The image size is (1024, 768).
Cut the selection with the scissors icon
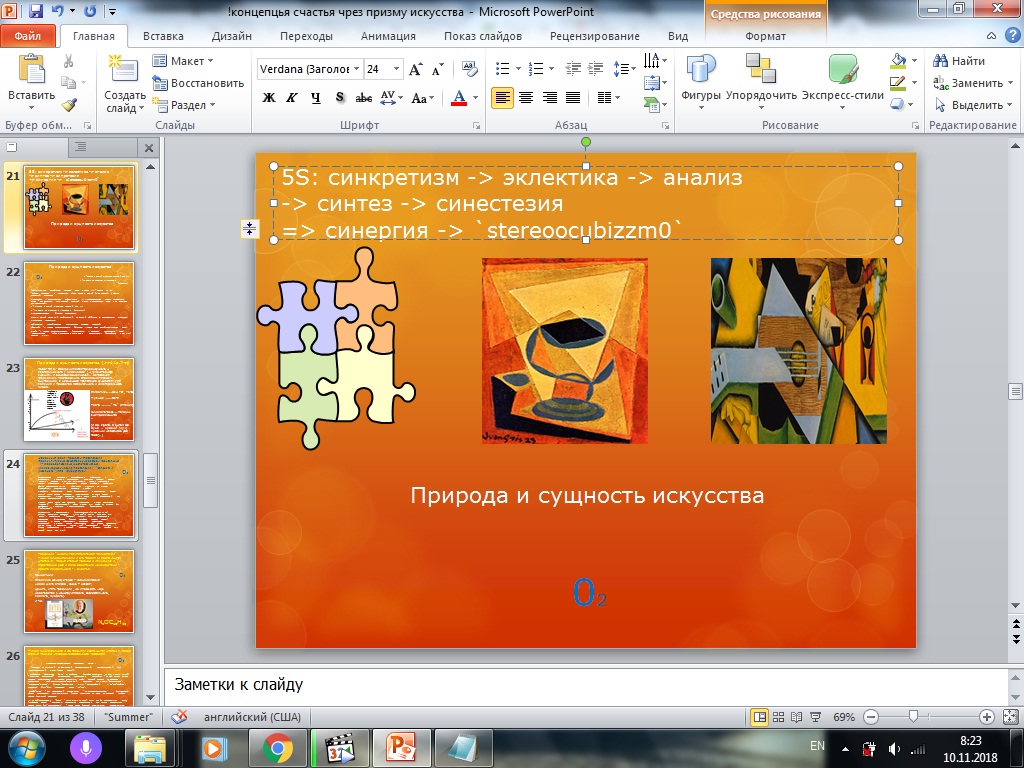coord(68,61)
